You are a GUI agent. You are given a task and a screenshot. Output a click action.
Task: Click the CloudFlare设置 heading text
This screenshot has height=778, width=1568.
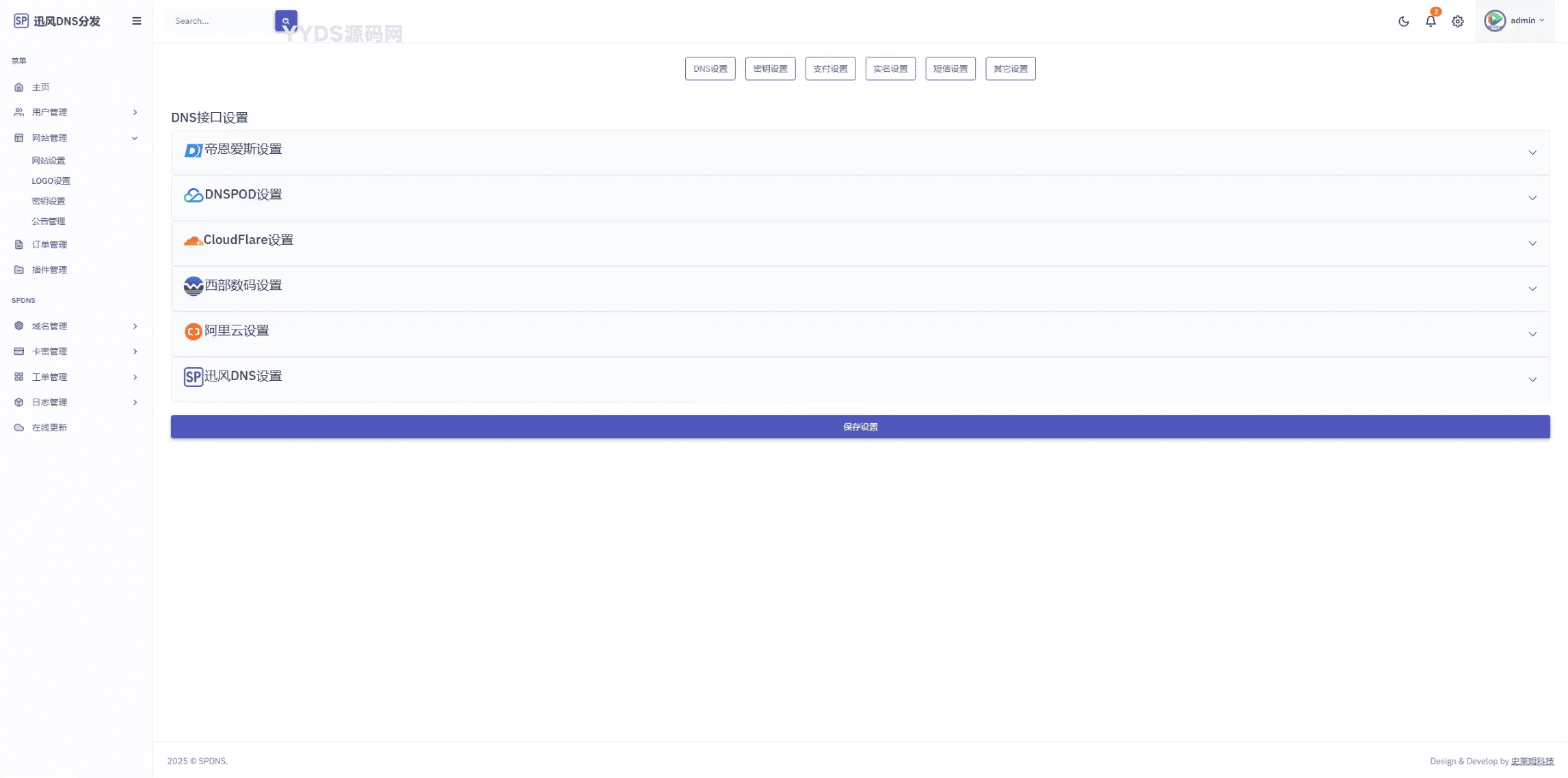248,240
